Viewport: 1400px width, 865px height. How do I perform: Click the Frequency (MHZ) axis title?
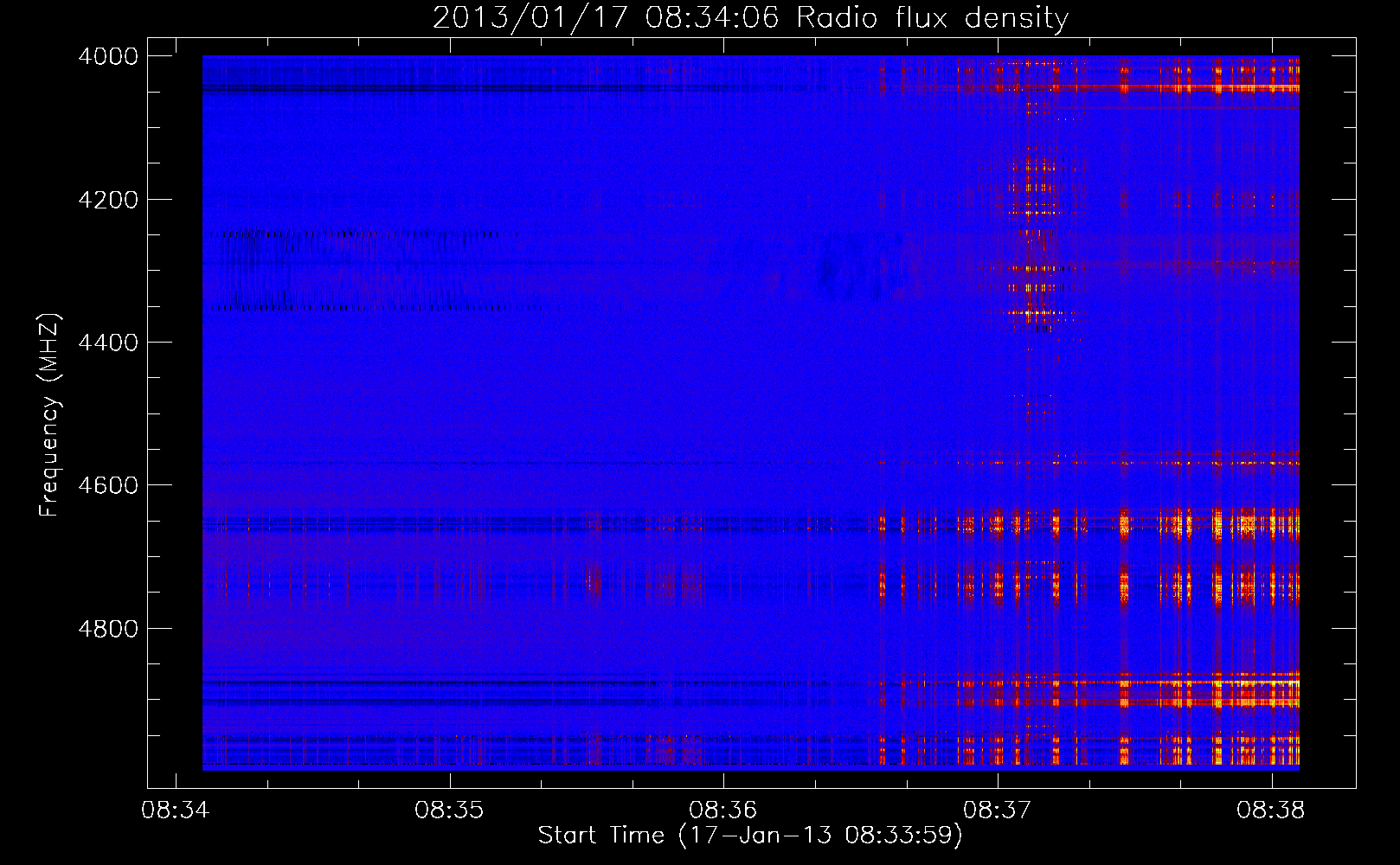[50, 415]
